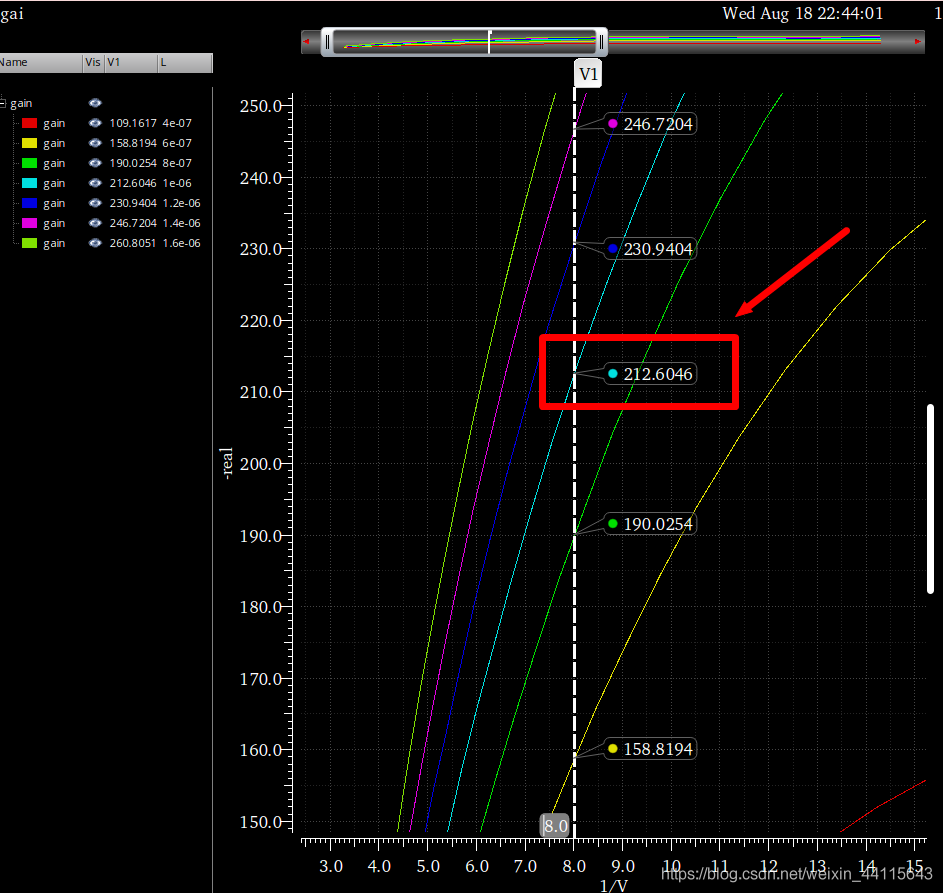Hide the cyan gain trace (1e-06)
Viewport: 943px width, 893px height.
click(95, 183)
